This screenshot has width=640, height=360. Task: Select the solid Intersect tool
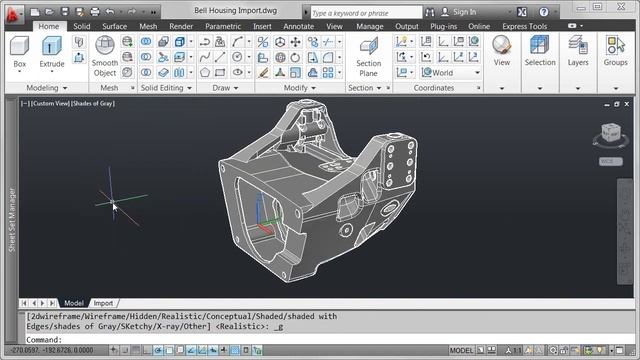click(x=146, y=73)
